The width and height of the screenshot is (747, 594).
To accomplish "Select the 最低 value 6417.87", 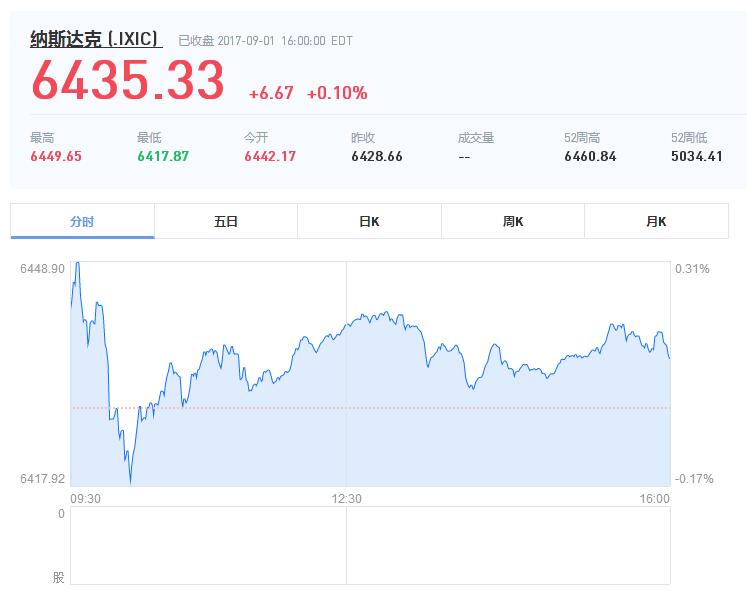I will (163, 156).
